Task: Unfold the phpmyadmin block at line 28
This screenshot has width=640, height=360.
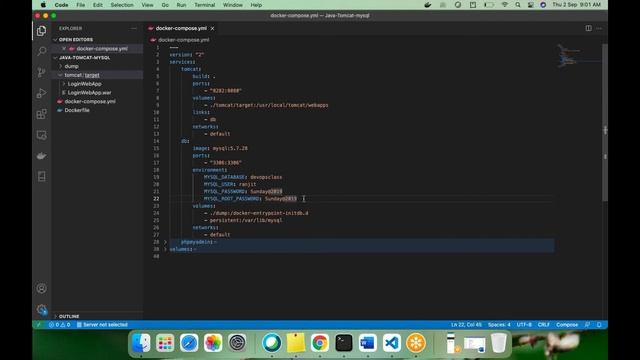Action: coord(165,242)
